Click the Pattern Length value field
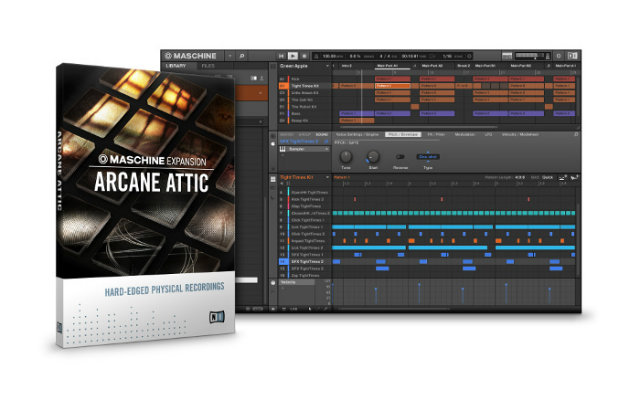 520,178
